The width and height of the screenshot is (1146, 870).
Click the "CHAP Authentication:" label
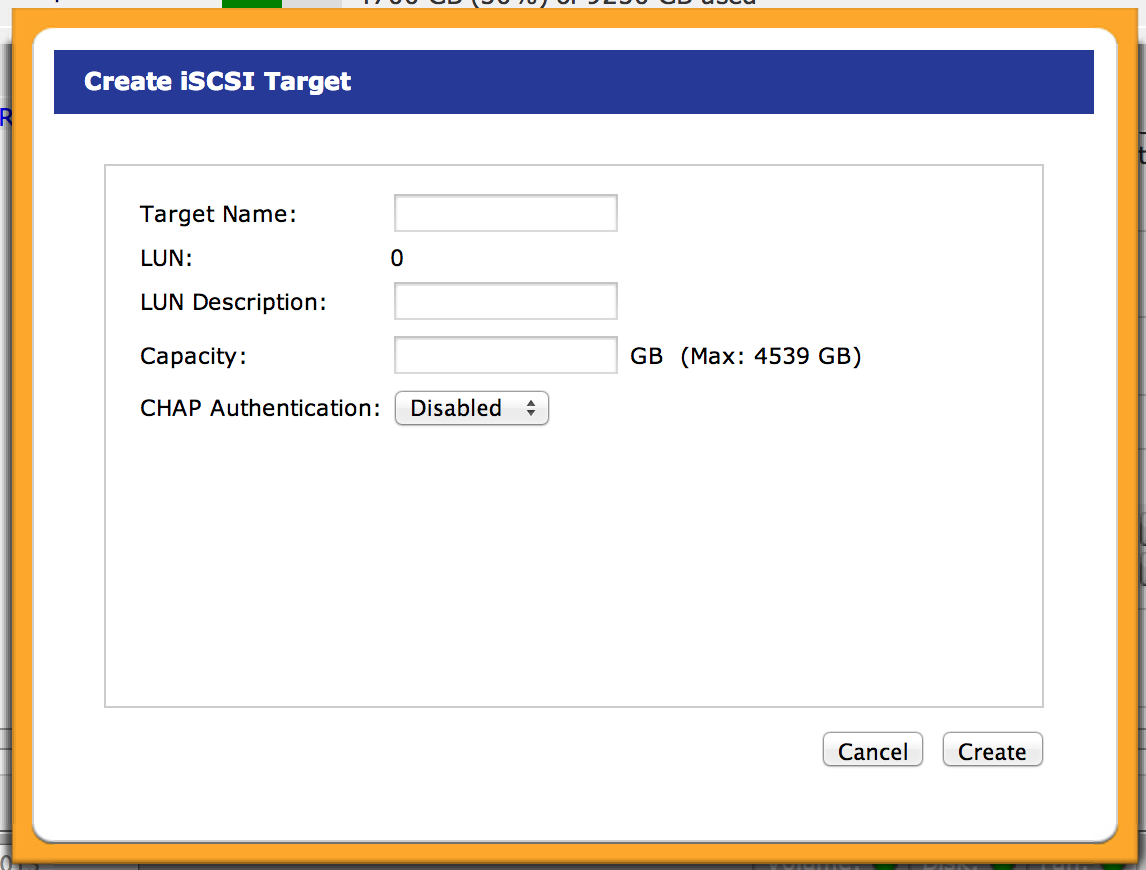click(260, 408)
